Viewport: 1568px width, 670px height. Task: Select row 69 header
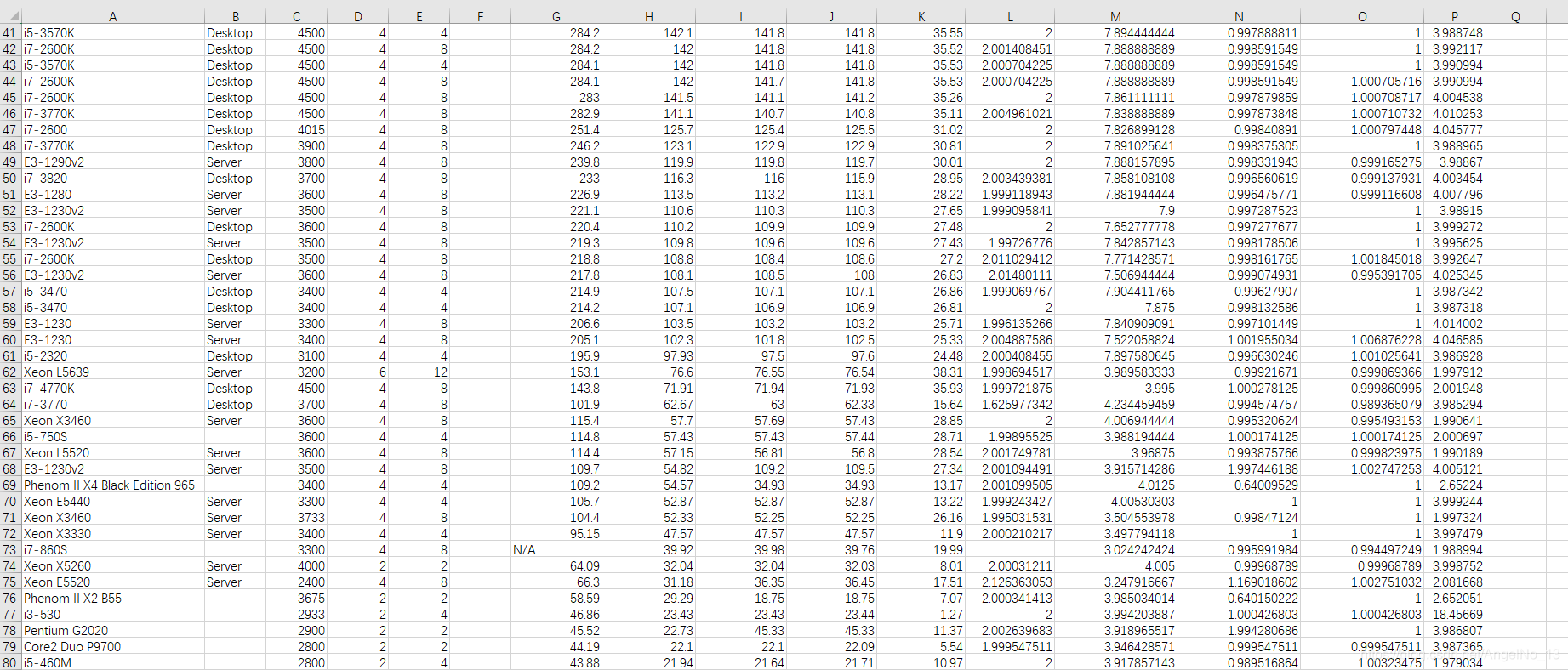click(x=10, y=485)
